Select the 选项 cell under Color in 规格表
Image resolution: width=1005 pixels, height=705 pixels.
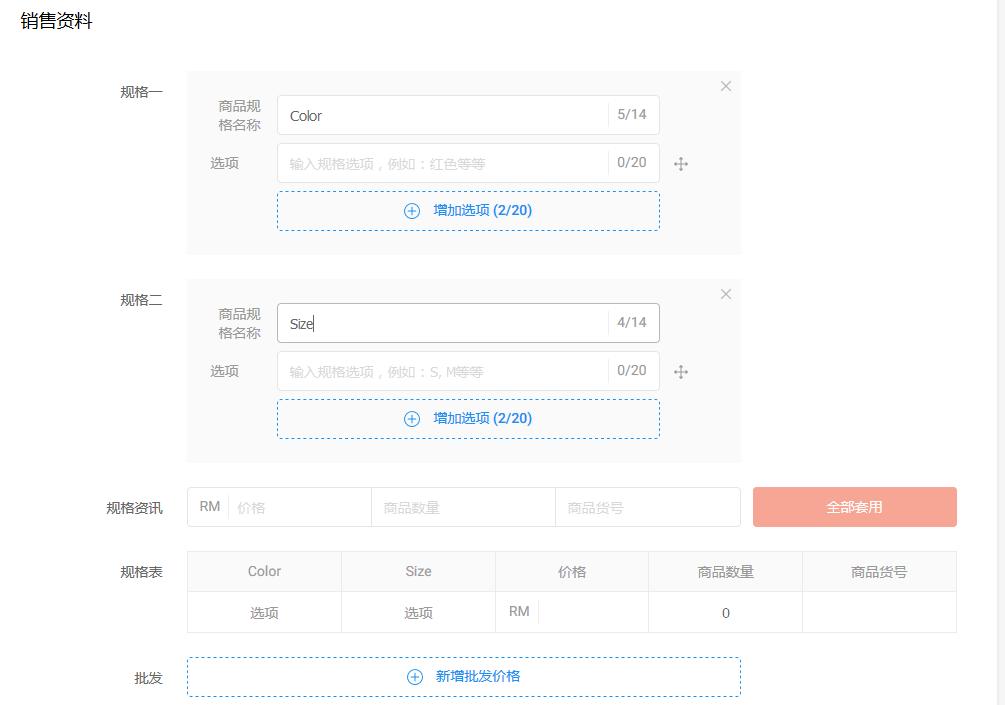tap(264, 611)
